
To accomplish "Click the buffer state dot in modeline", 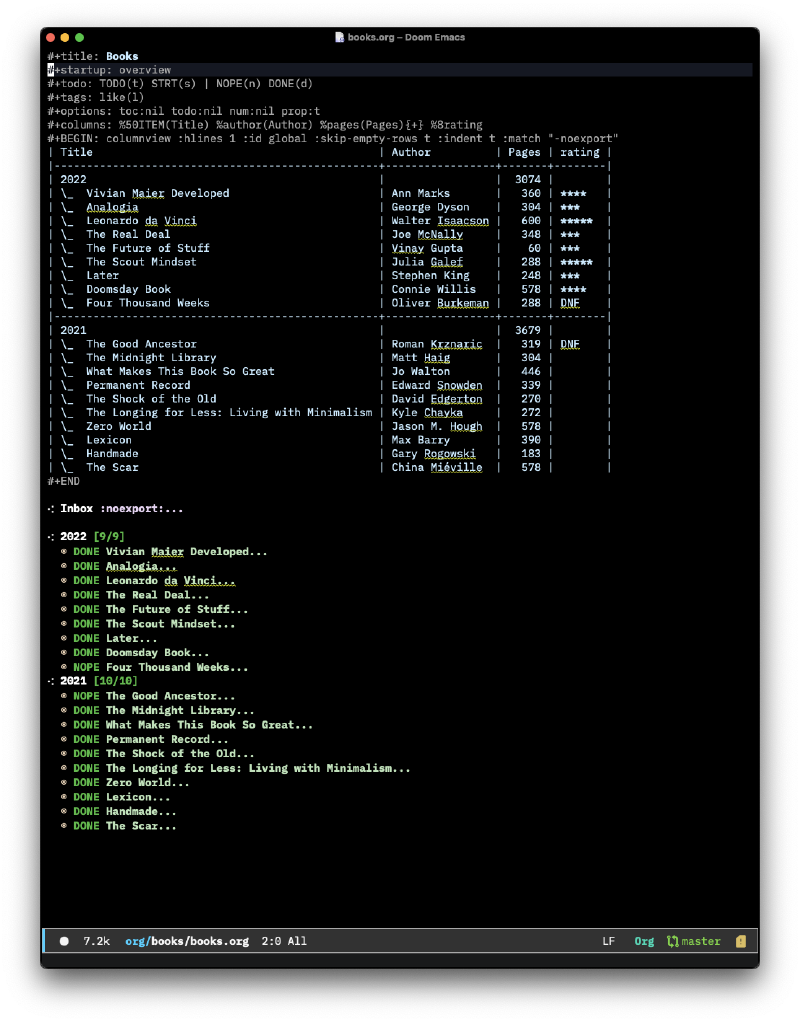I will tap(64, 941).
